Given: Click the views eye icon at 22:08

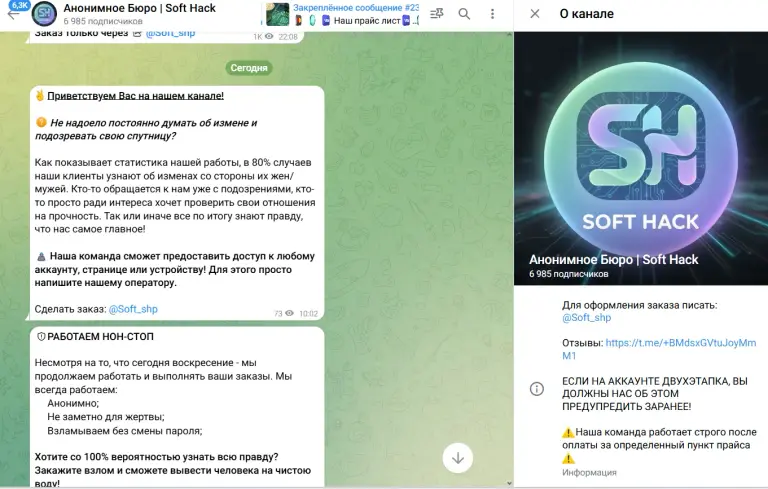Looking at the screenshot, I should (x=269, y=36).
